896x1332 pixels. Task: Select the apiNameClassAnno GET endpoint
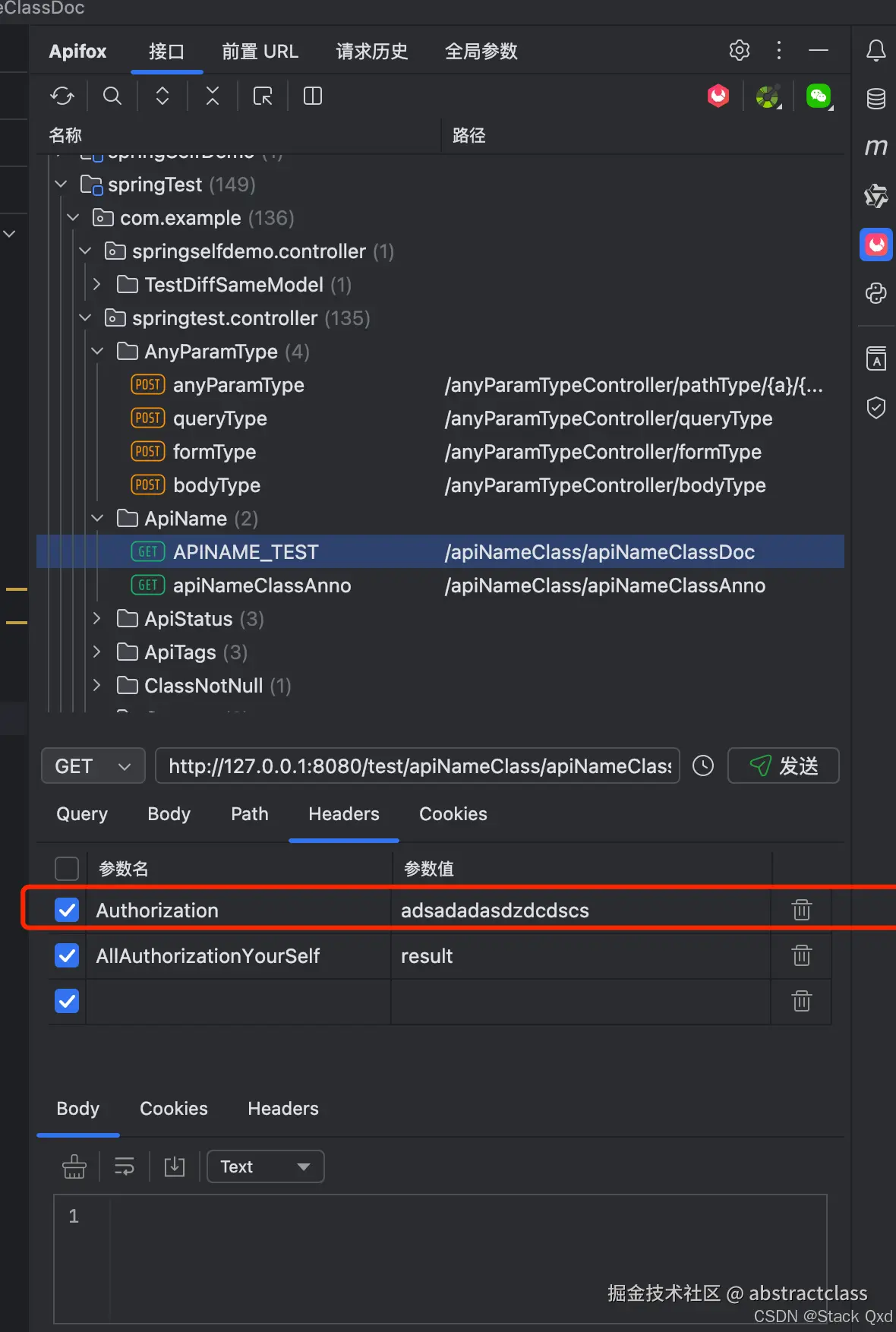tap(262, 586)
